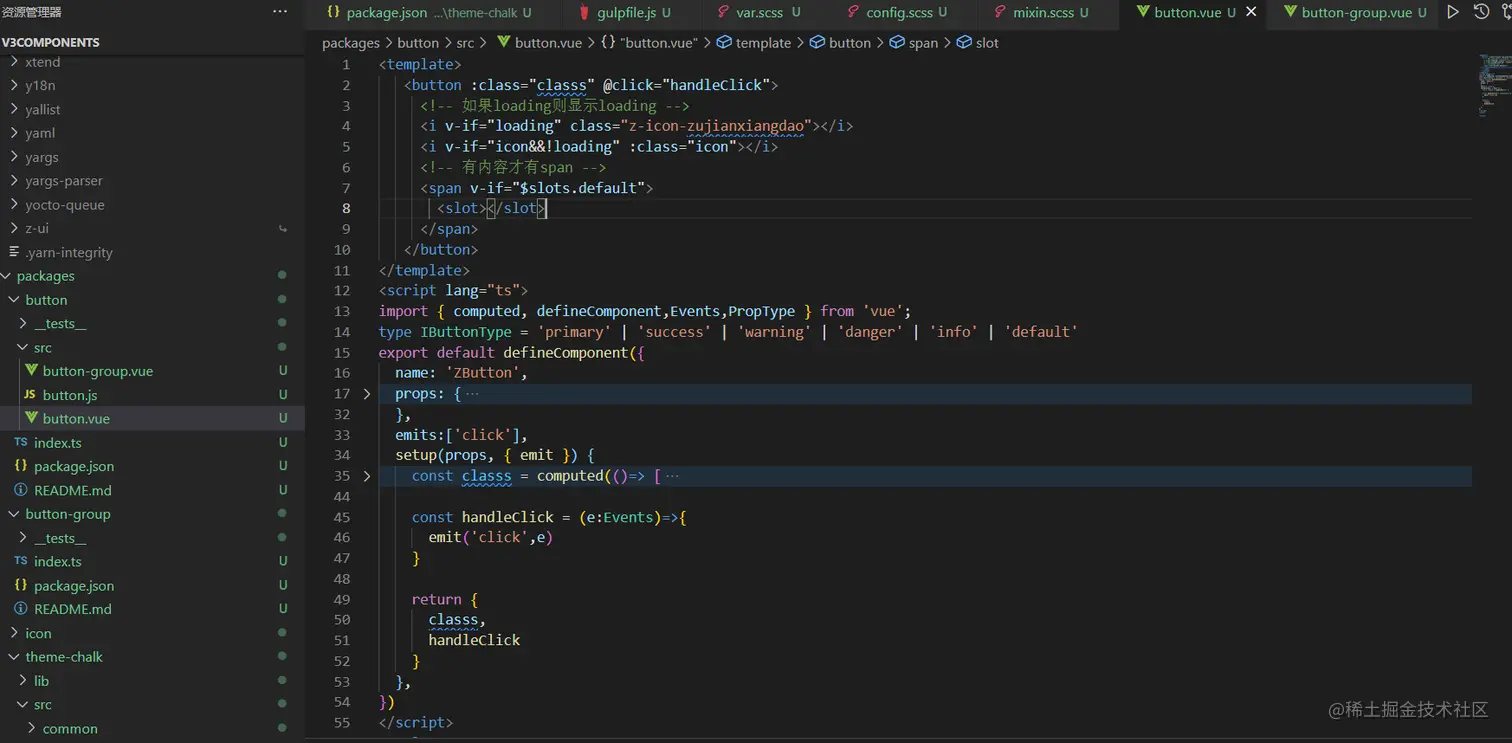1512x743 pixels.
Task: Close the button.vue tab
Action: 1251,12
